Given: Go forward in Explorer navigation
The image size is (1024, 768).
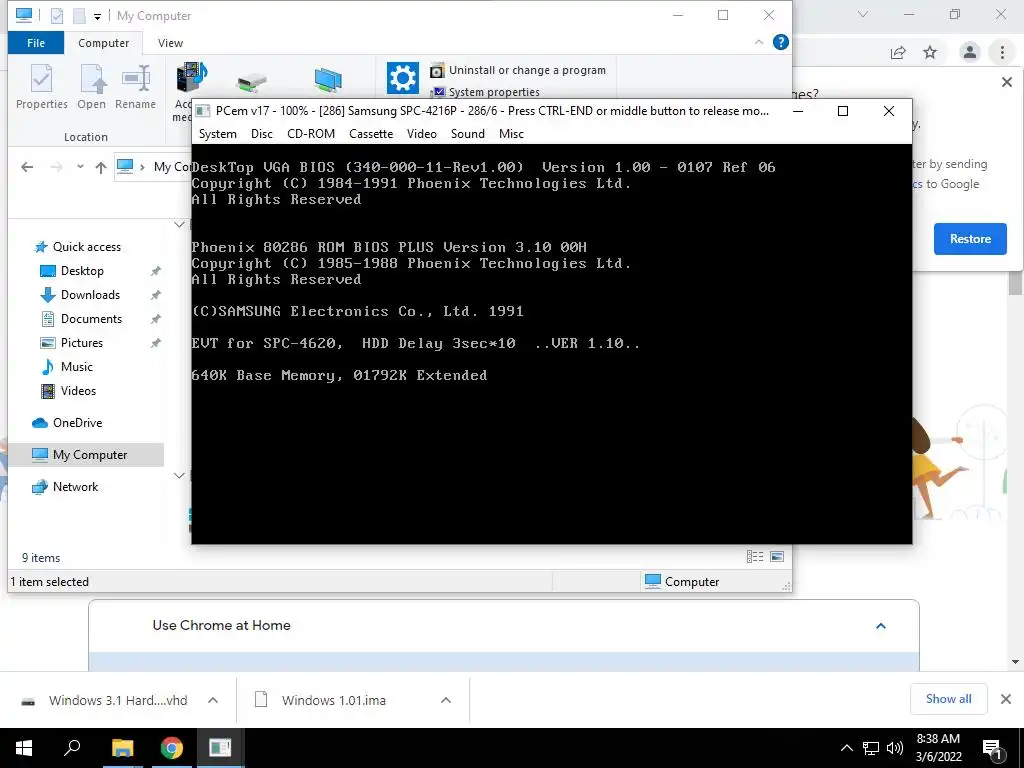Looking at the screenshot, I should point(57,167).
